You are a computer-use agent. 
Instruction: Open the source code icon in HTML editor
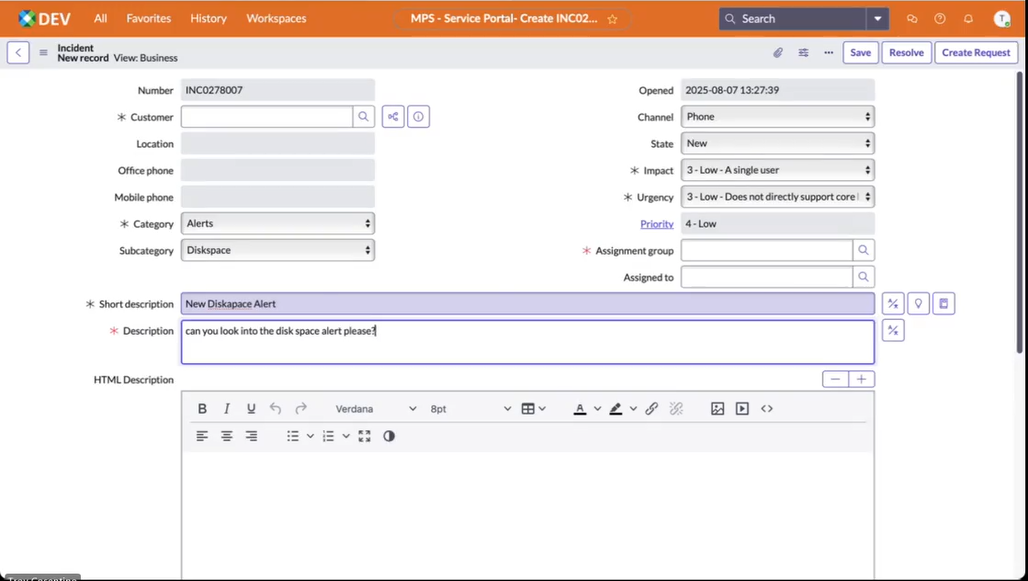coord(766,408)
